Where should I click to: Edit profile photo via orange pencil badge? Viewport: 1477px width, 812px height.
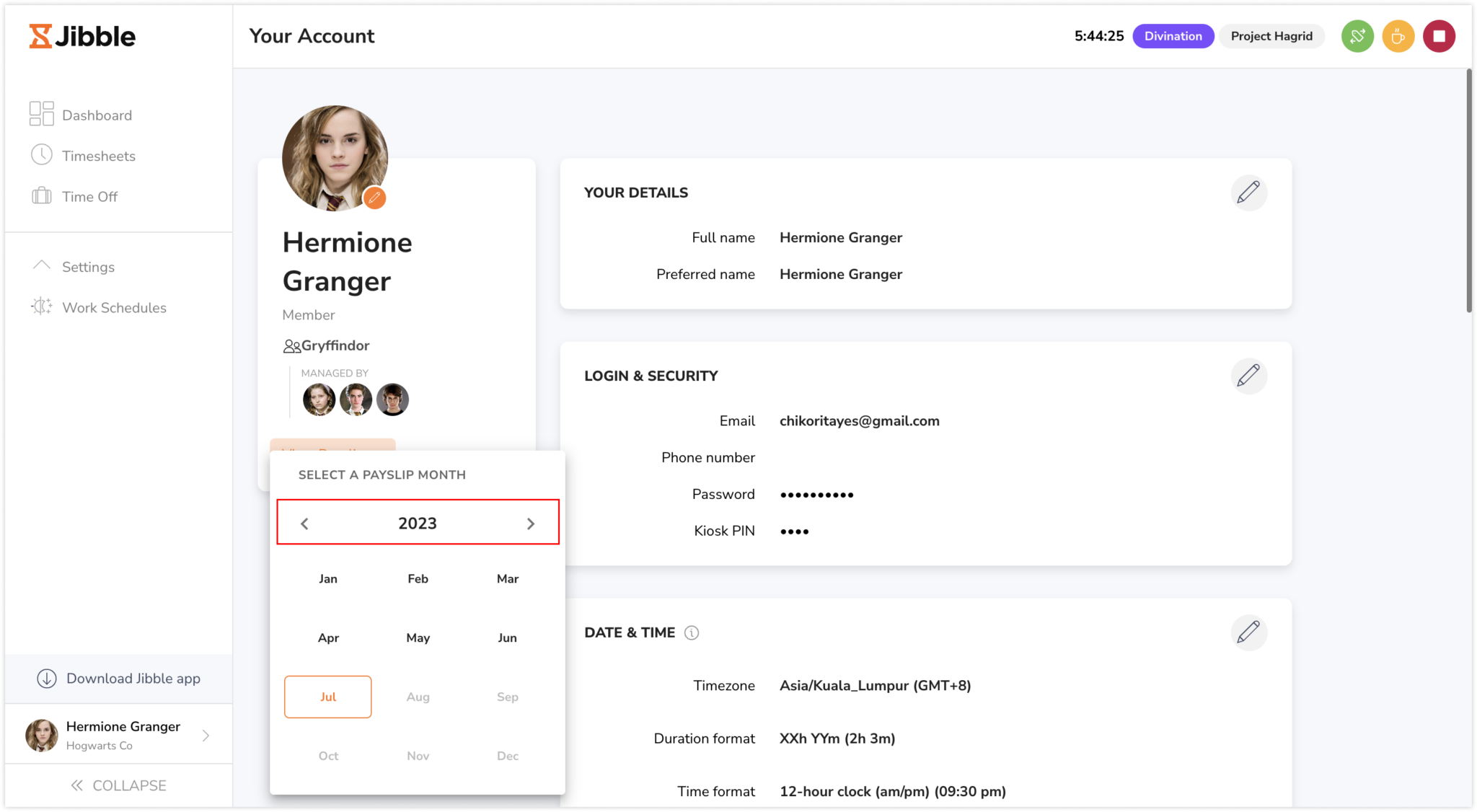pos(374,198)
